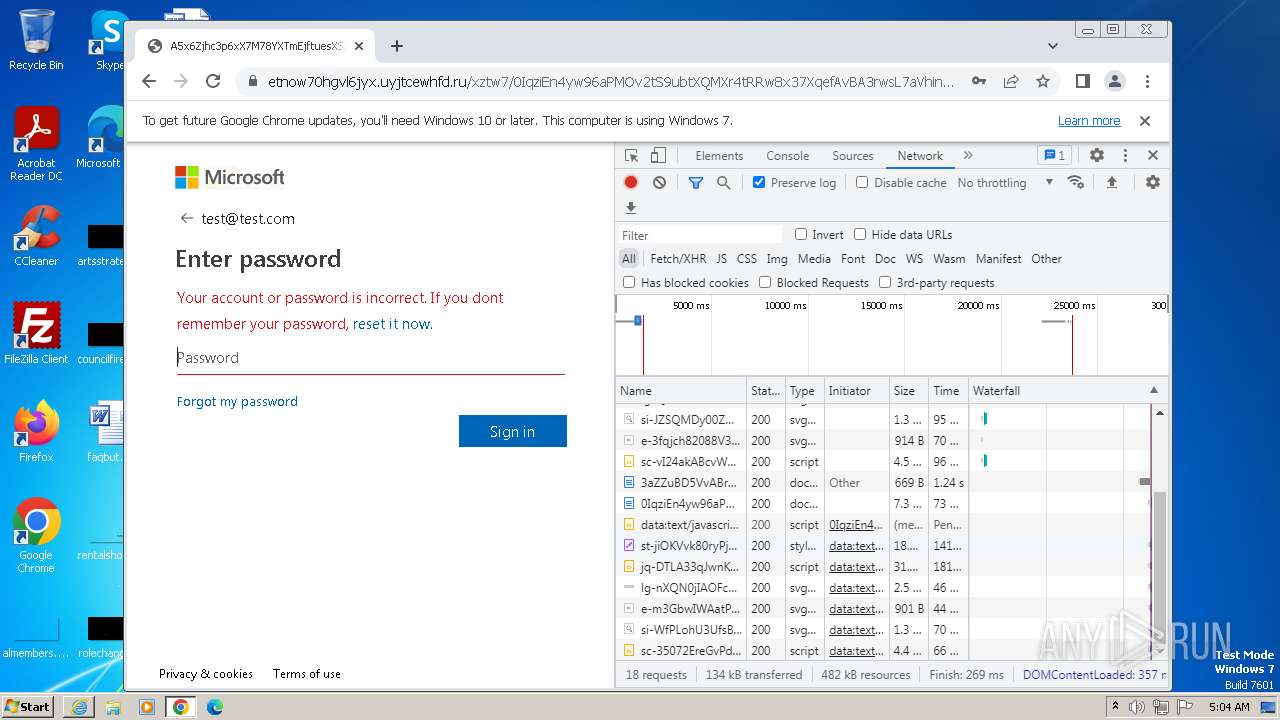The width and height of the screenshot is (1280, 720).
Task: Bookmark this page with star icon
Action: pyautogui.click(x=1043, y=81)
